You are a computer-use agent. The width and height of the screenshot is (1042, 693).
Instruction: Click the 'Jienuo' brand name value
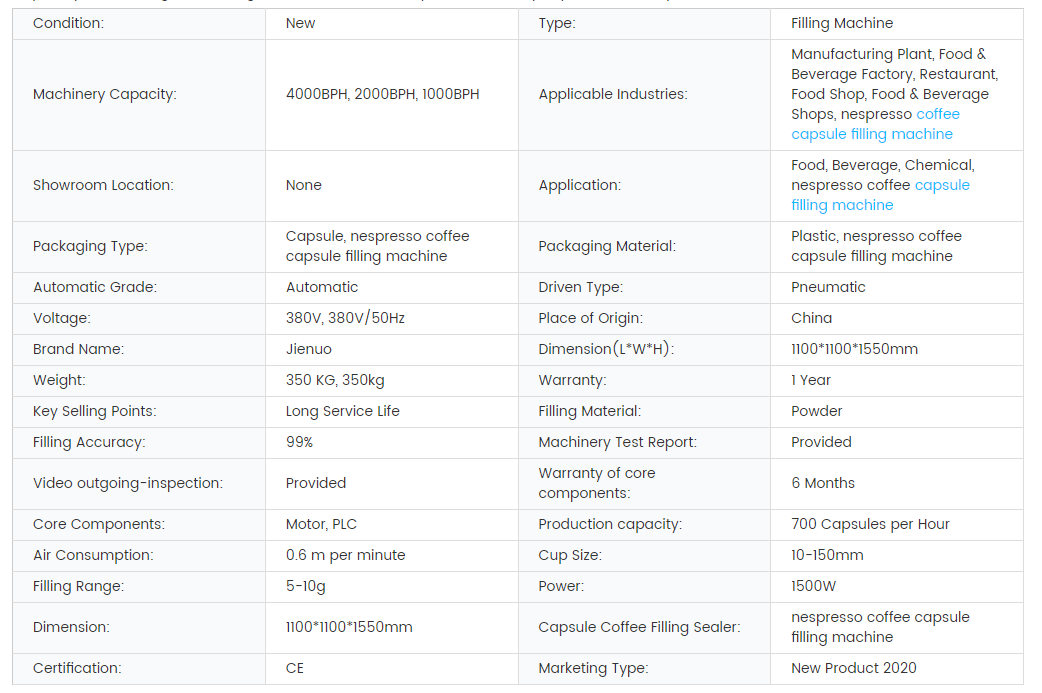[309, 349]
